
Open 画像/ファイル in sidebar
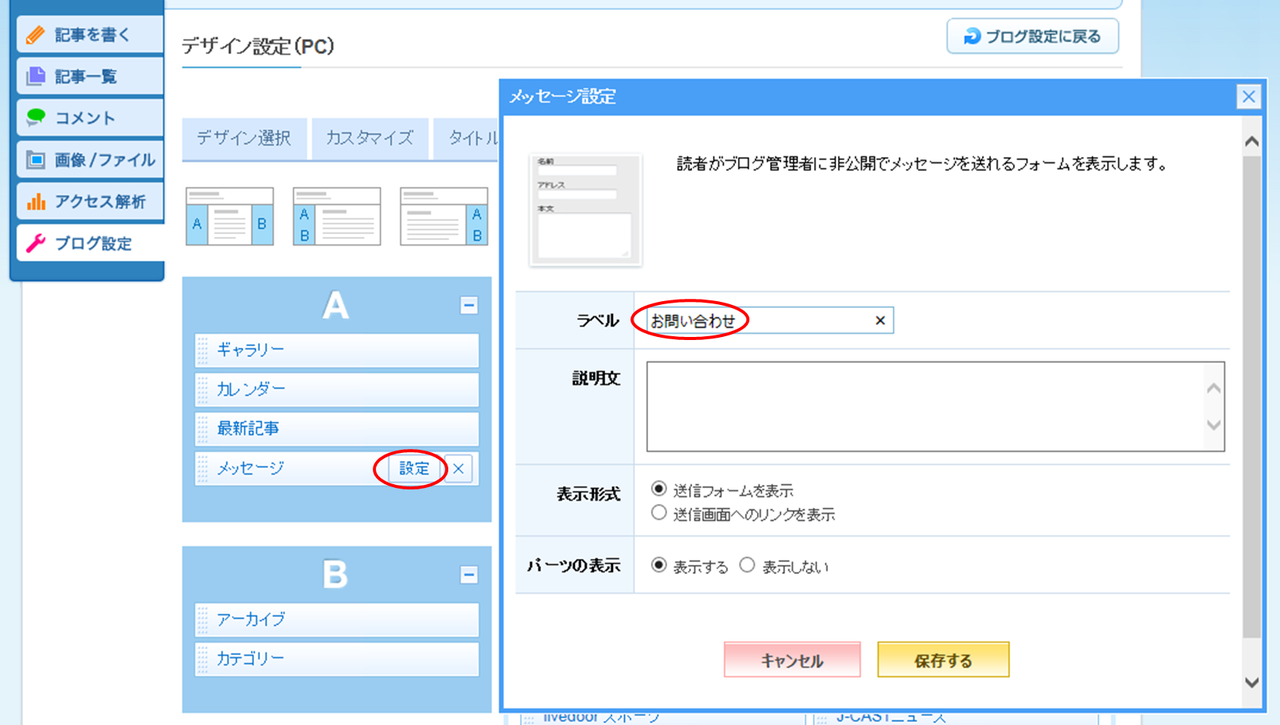(90, 159)
